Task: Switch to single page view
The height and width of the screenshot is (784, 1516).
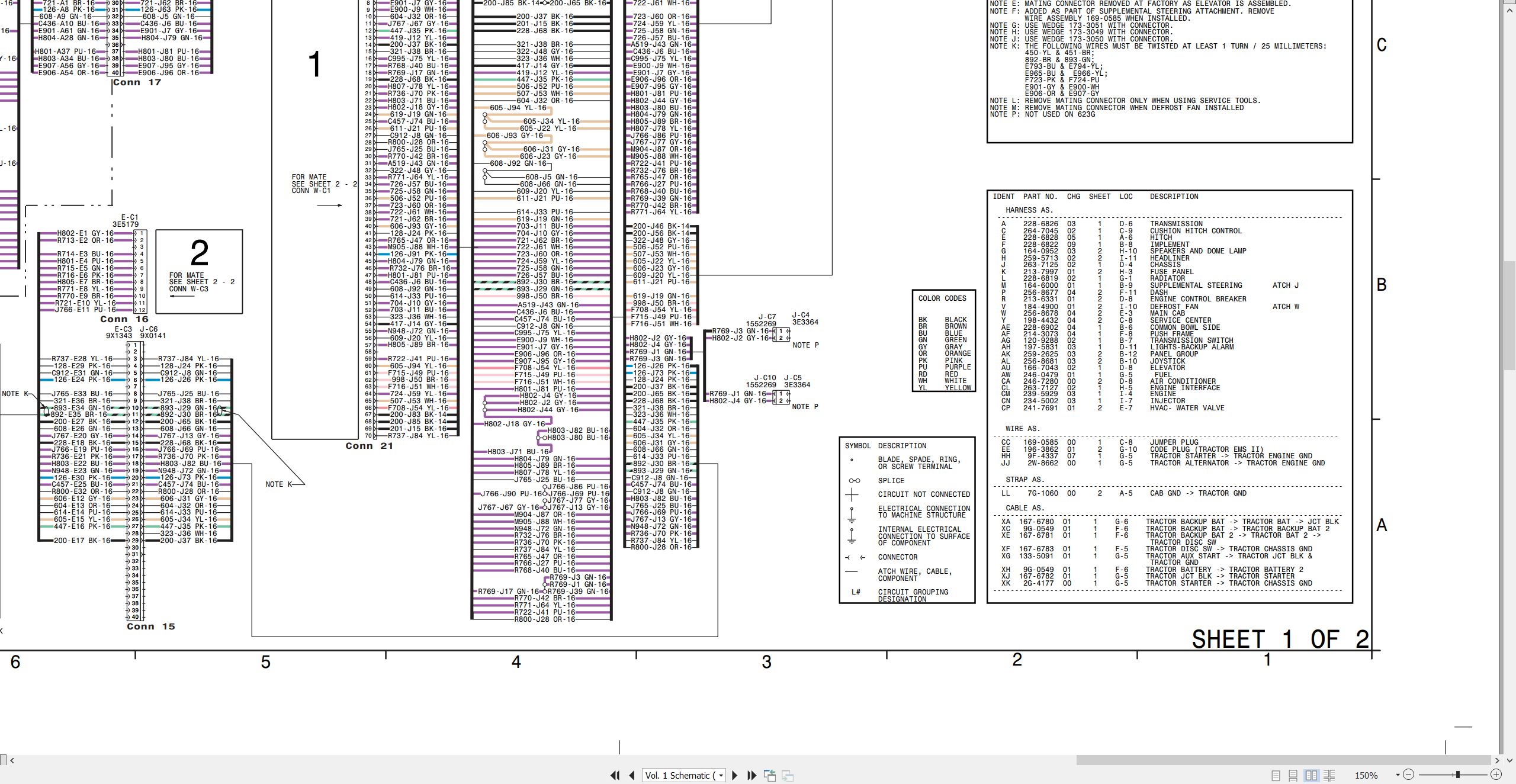Action: click(x=1276, y=775)
